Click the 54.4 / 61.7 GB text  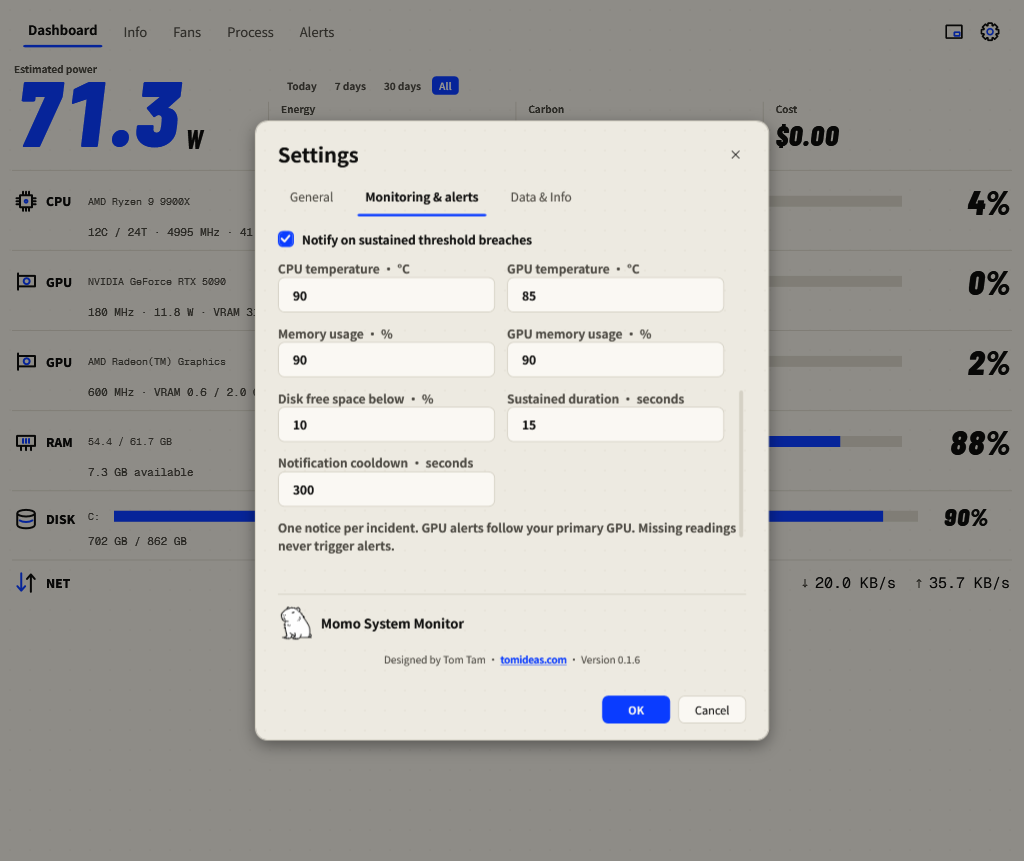(x=130, y=442)
